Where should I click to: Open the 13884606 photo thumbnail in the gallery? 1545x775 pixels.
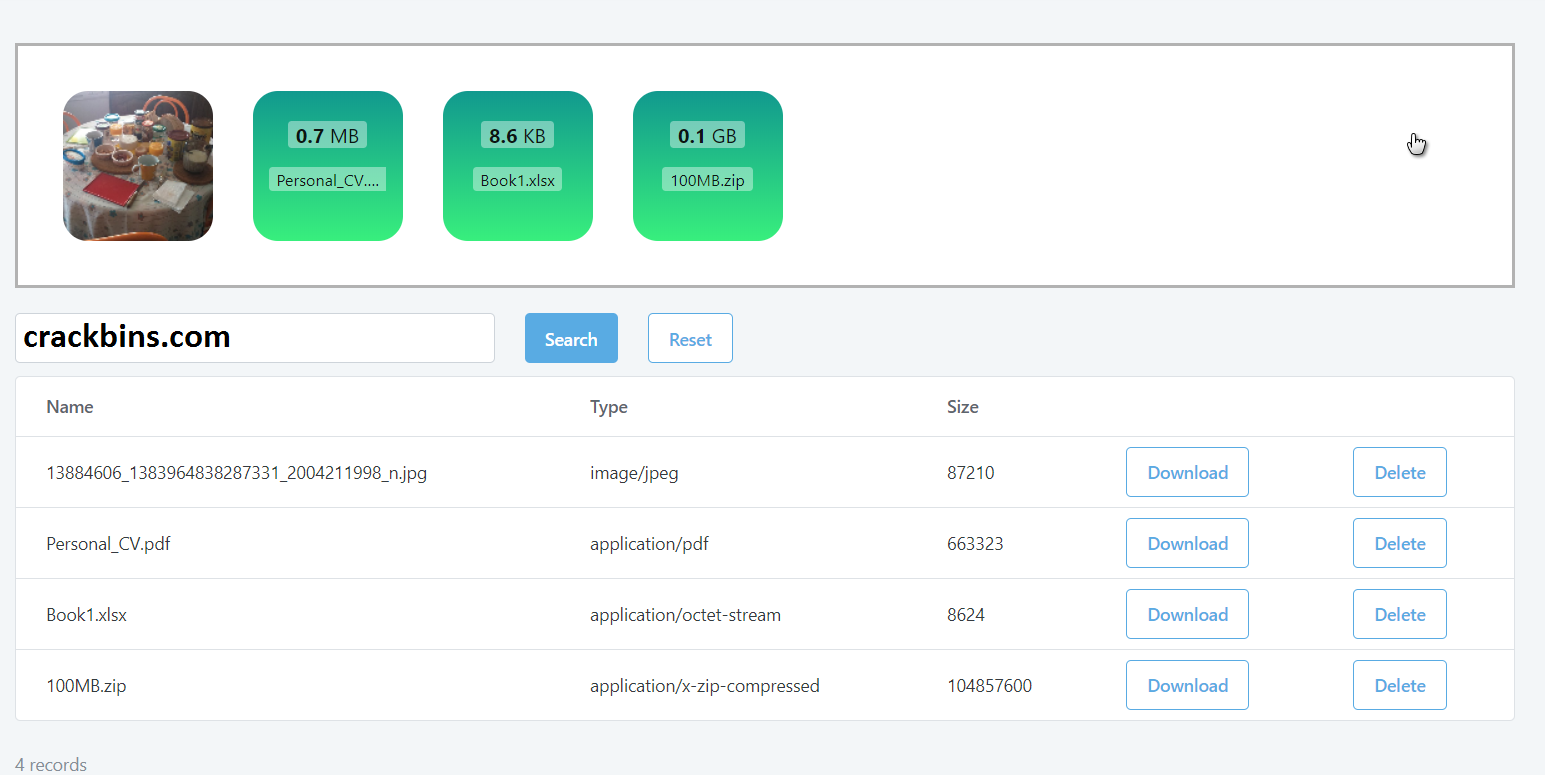(137, 166)
